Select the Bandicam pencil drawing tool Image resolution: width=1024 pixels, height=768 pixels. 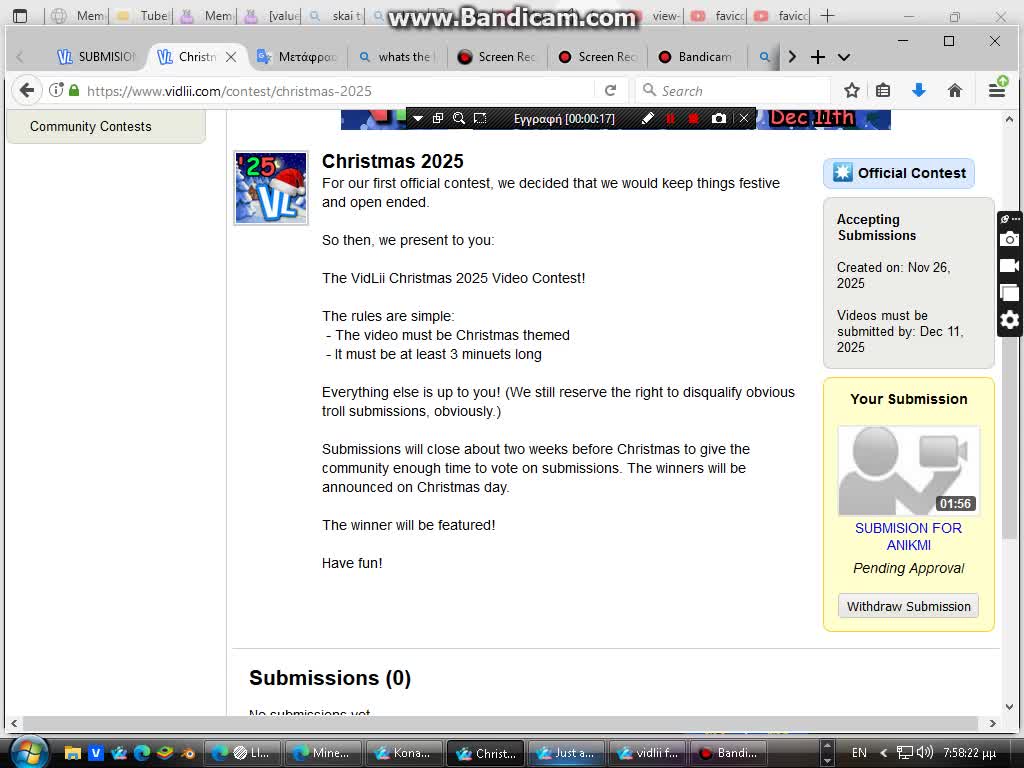click(x=647, y=118)
